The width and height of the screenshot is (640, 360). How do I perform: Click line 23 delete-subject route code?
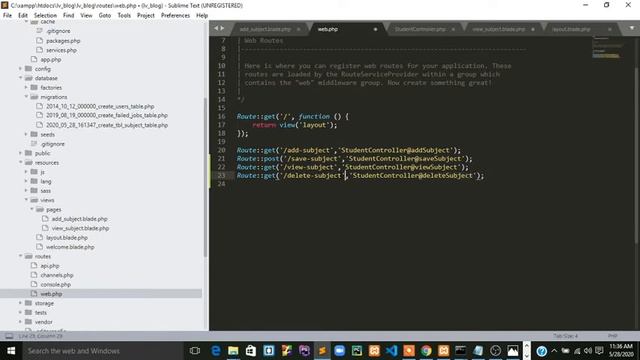pos(360,176)
